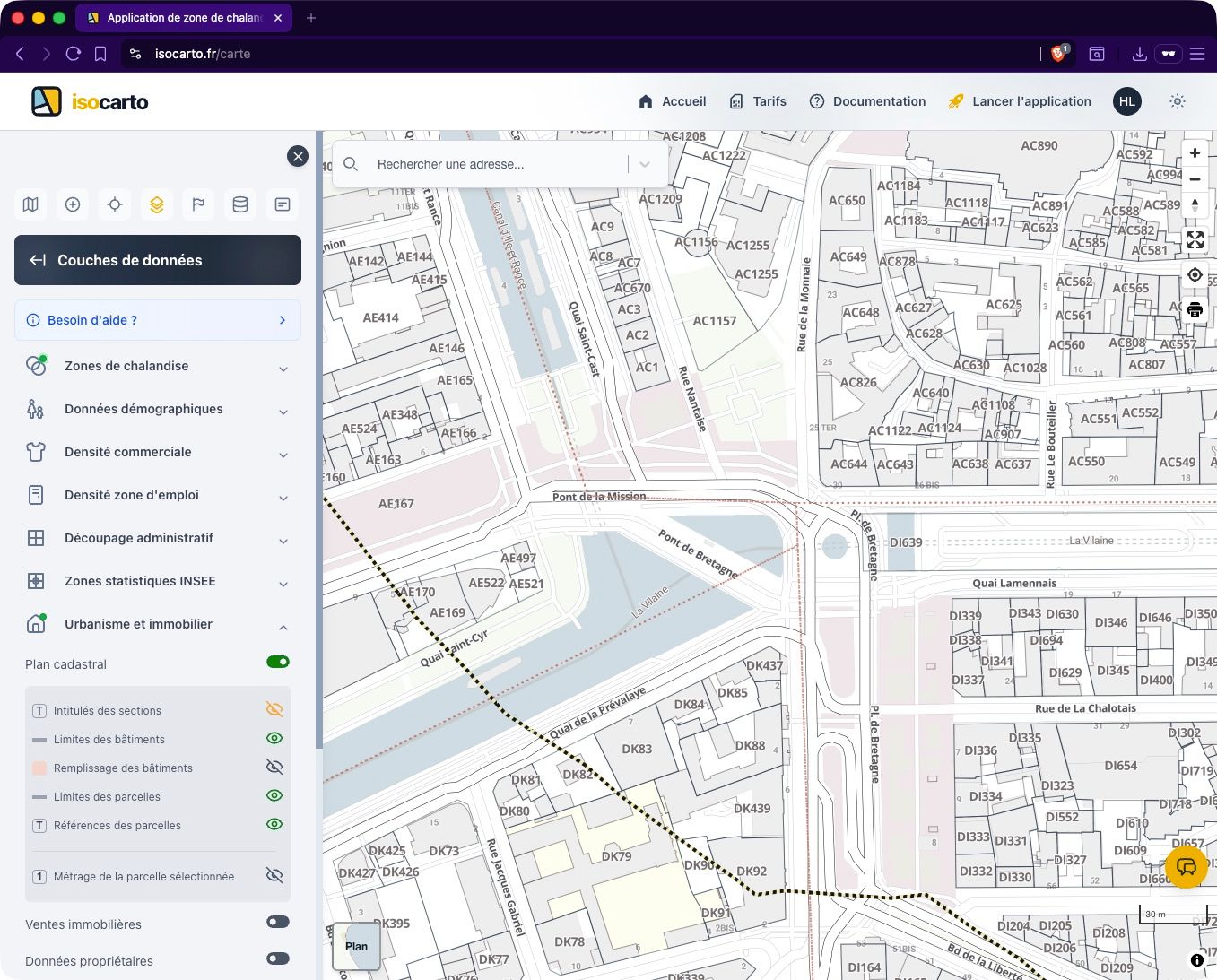
Task: Click the geolocation button on the map
Action: coord(1195,274)
